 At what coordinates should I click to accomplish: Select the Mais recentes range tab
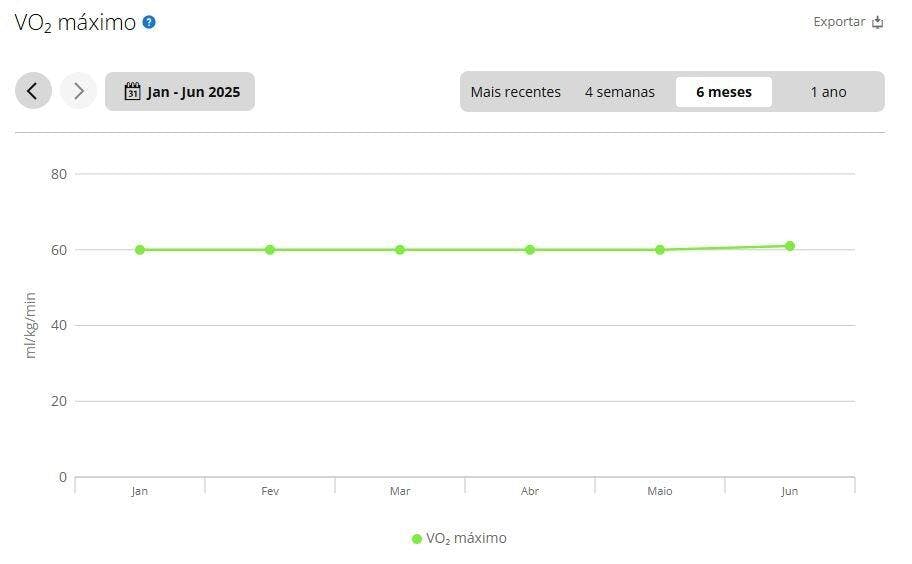(515, 92)
